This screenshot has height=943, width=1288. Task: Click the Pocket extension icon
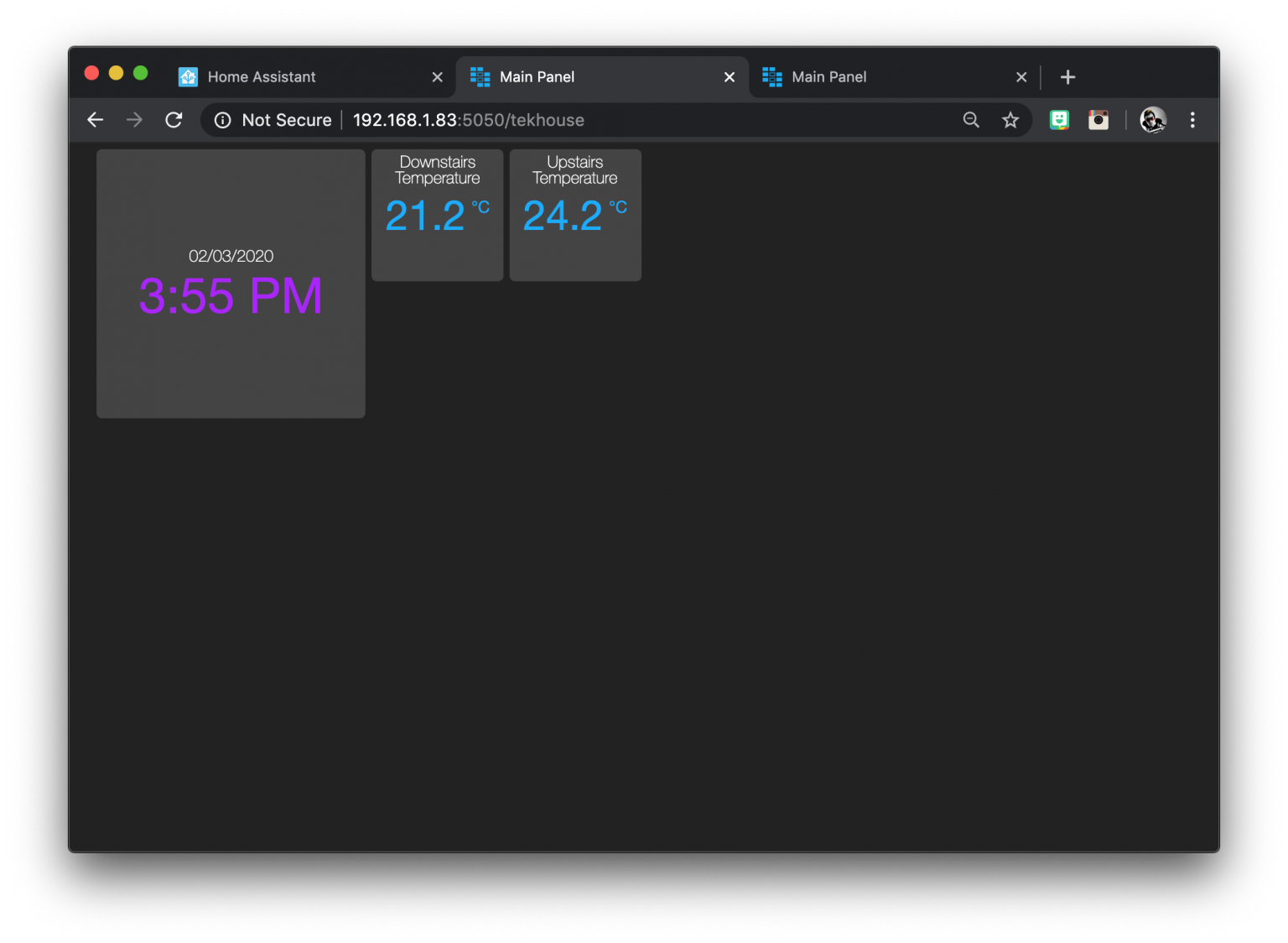tap(1059, 119)
